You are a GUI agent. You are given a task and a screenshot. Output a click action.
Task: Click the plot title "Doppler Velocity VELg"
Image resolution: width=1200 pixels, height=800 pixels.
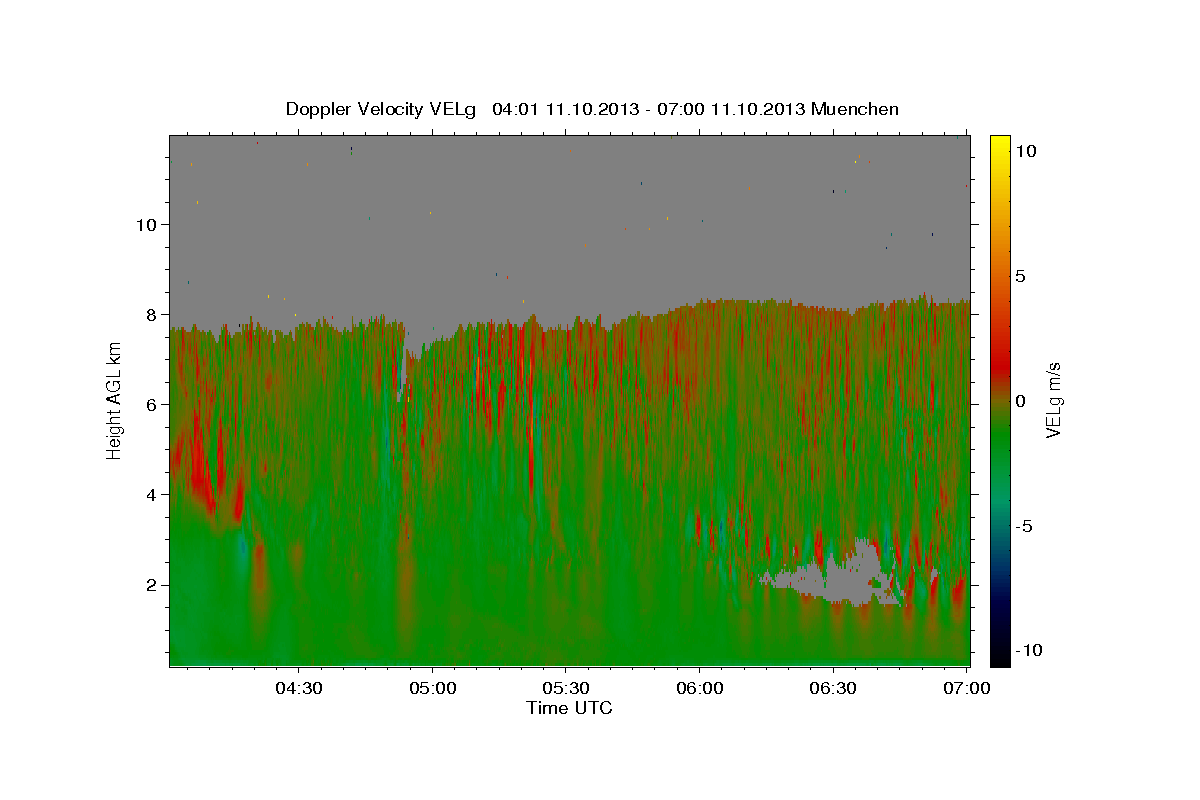pos(382,109)
